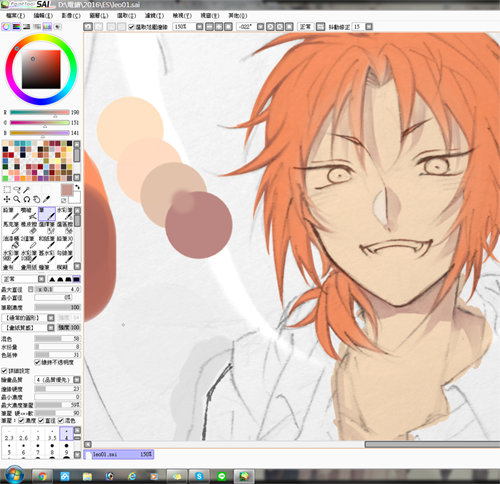
Task: Toggle the color mixer panel icon
Action: click(37, 27)
